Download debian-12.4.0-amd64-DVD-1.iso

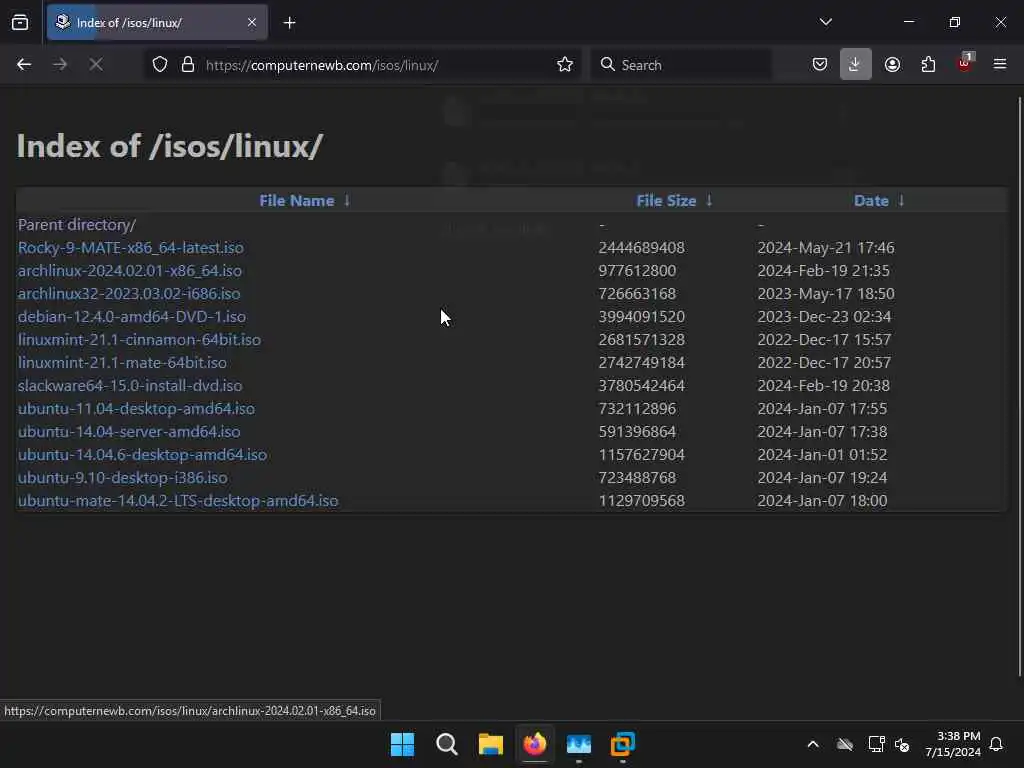[x=132, y=317]
